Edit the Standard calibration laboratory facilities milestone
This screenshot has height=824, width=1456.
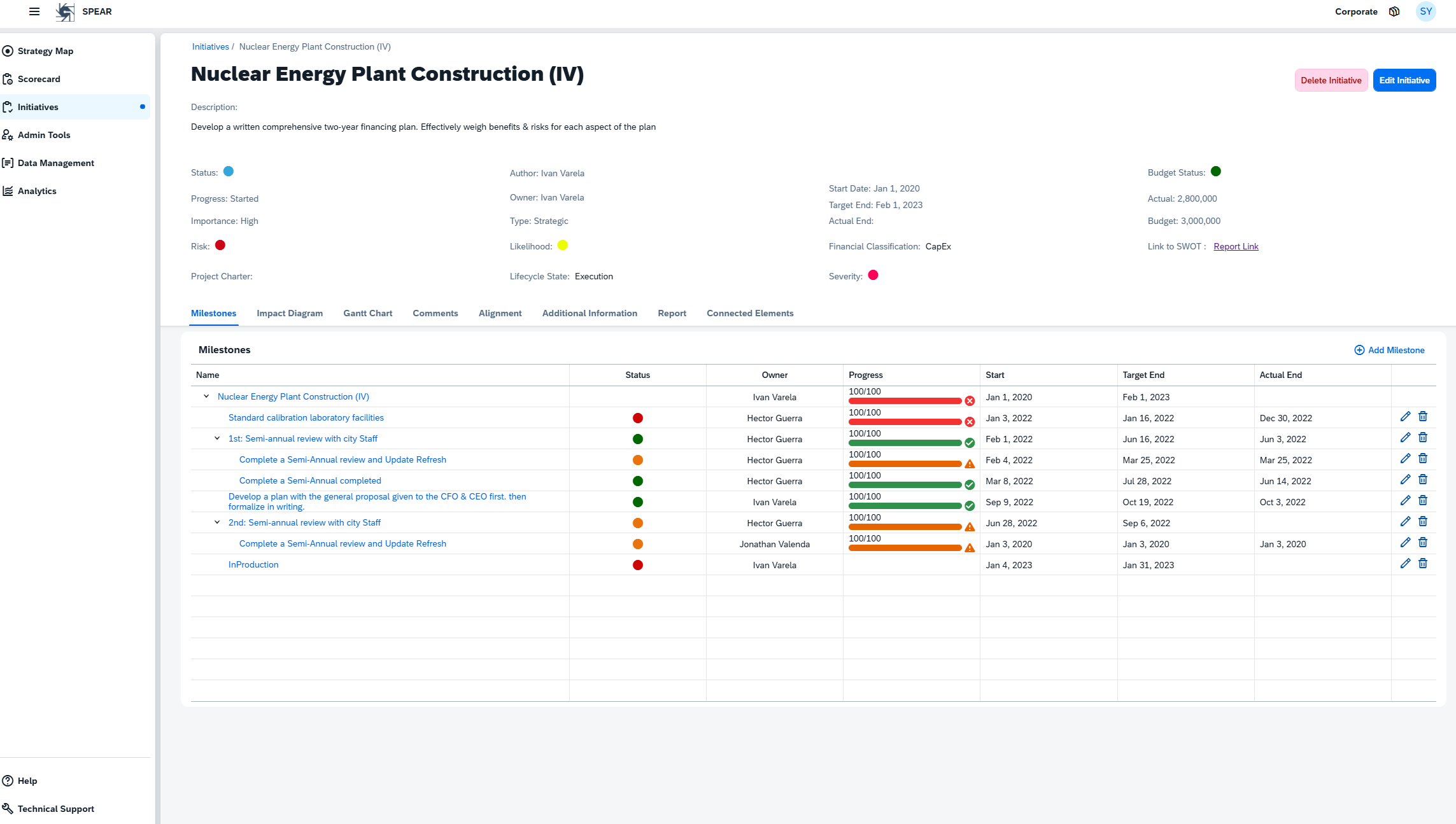coord(1406,417)
